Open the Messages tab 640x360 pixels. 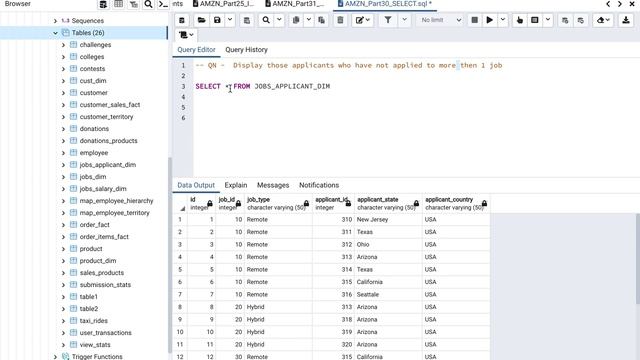(x=273, y=185)
